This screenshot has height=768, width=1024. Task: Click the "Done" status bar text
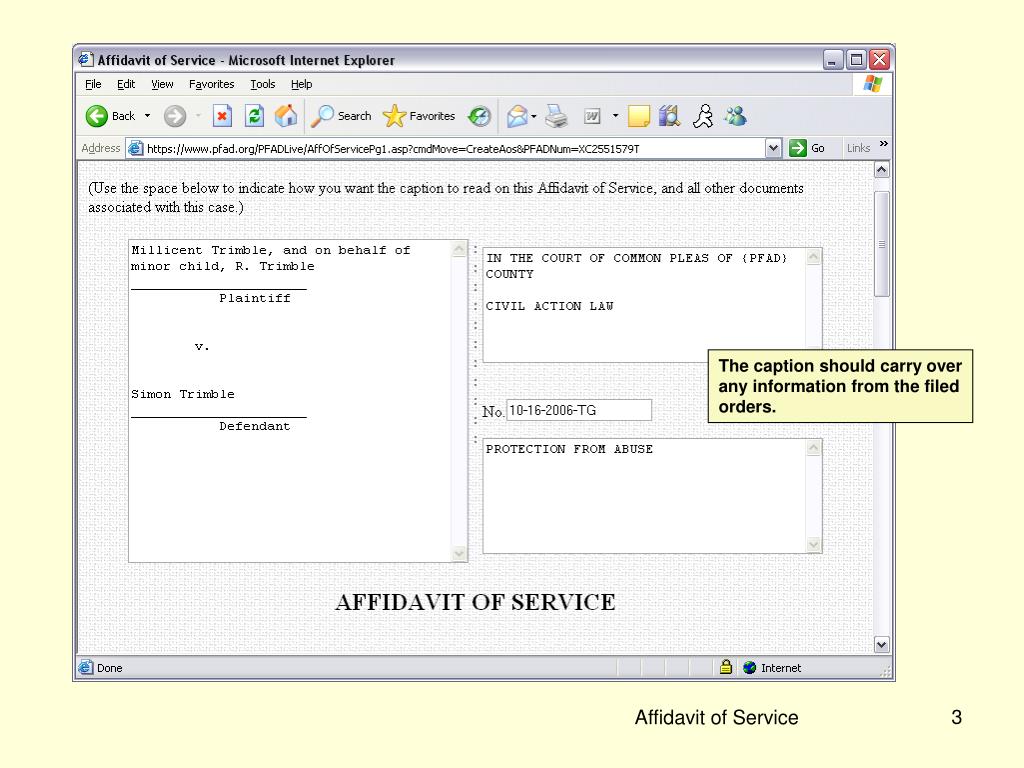(110, 668)
